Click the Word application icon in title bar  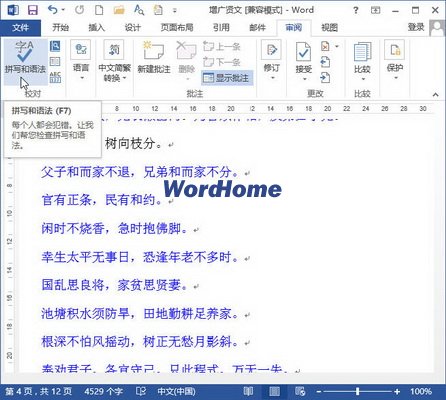(13, 10)
